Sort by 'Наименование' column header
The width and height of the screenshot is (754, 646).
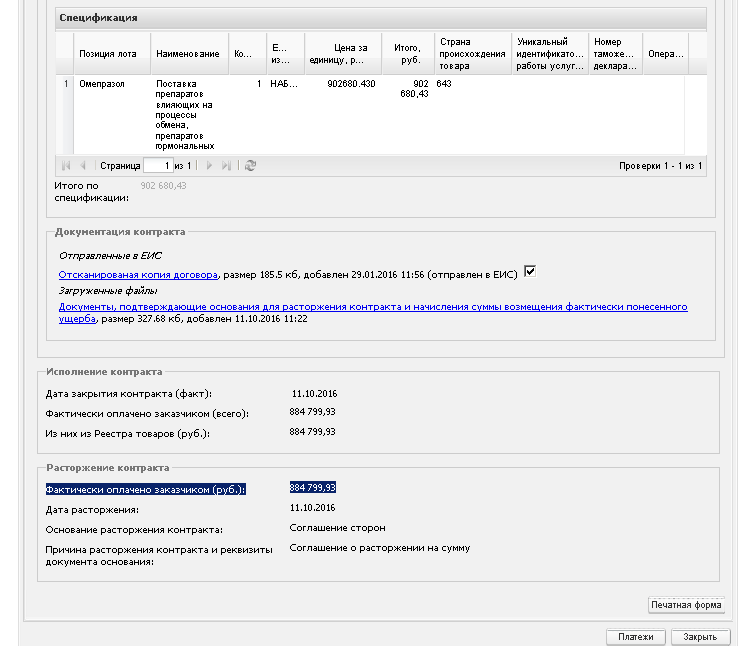click(x=189, y=54)
